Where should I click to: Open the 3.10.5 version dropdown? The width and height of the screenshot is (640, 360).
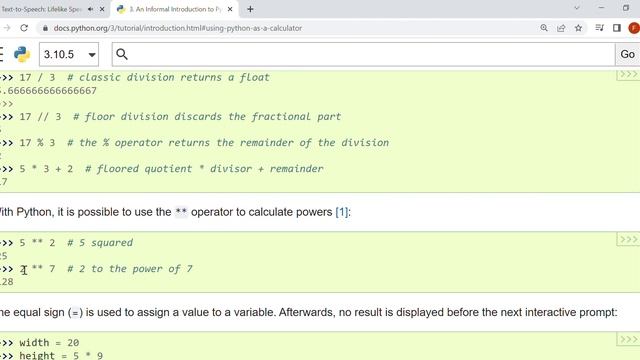pyautogui.click(x=69, y=54)
